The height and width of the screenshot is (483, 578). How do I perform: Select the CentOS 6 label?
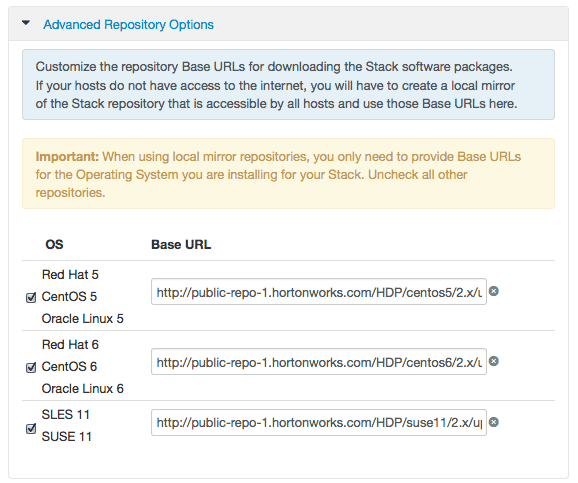coord(69,366)
